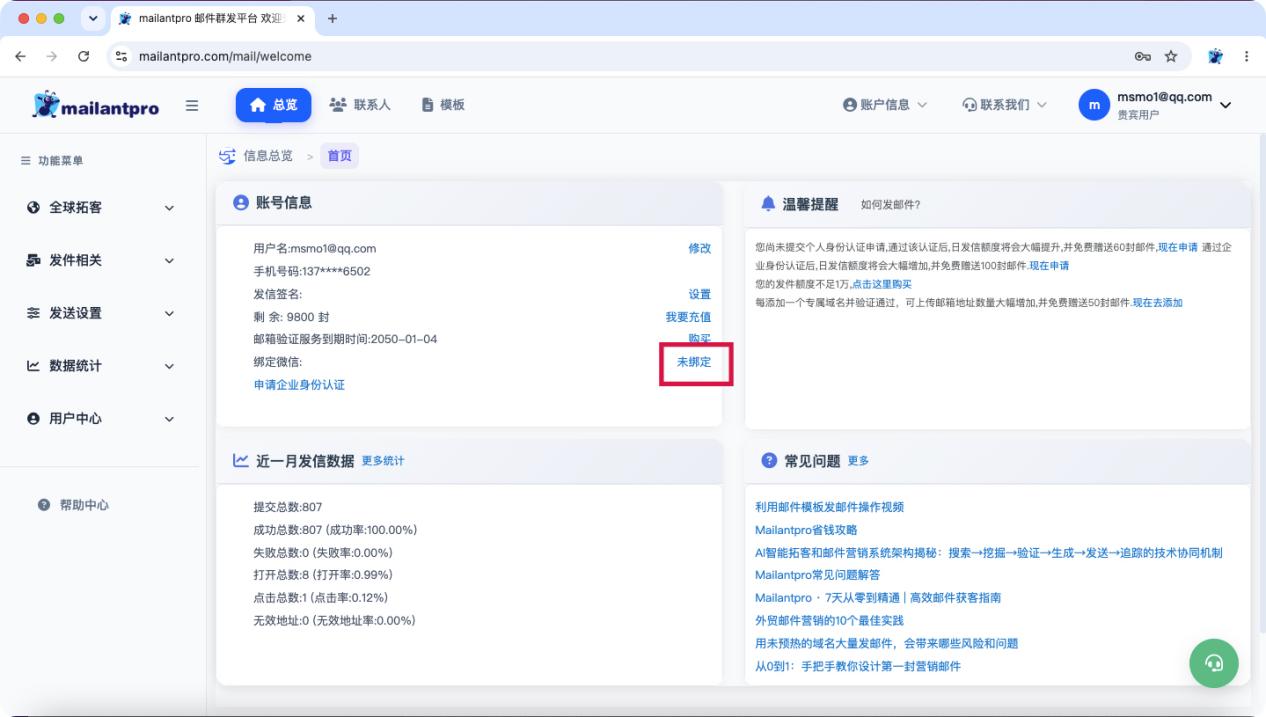This screenshot has height=717, width=1266.
Task: Select the 首页 breadcrumb tag
Action: point(340,156)
